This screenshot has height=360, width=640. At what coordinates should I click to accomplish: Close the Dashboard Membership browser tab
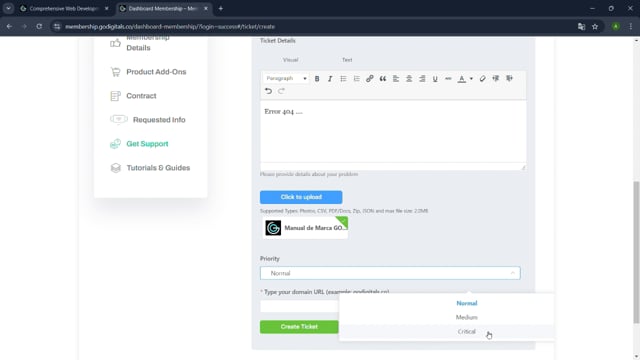[206, 9]
